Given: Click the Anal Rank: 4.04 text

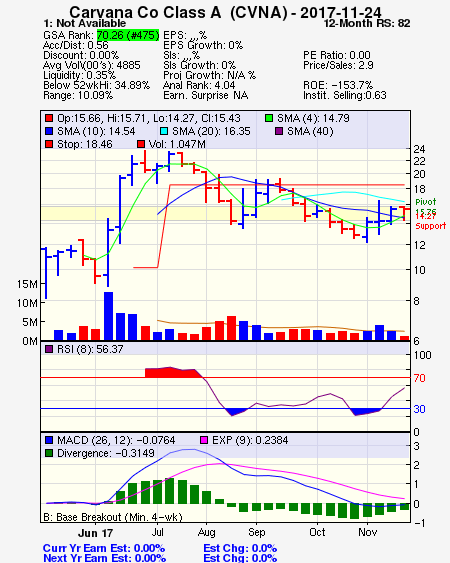Looking at the screenshot, I should click(x=199, y=85).
